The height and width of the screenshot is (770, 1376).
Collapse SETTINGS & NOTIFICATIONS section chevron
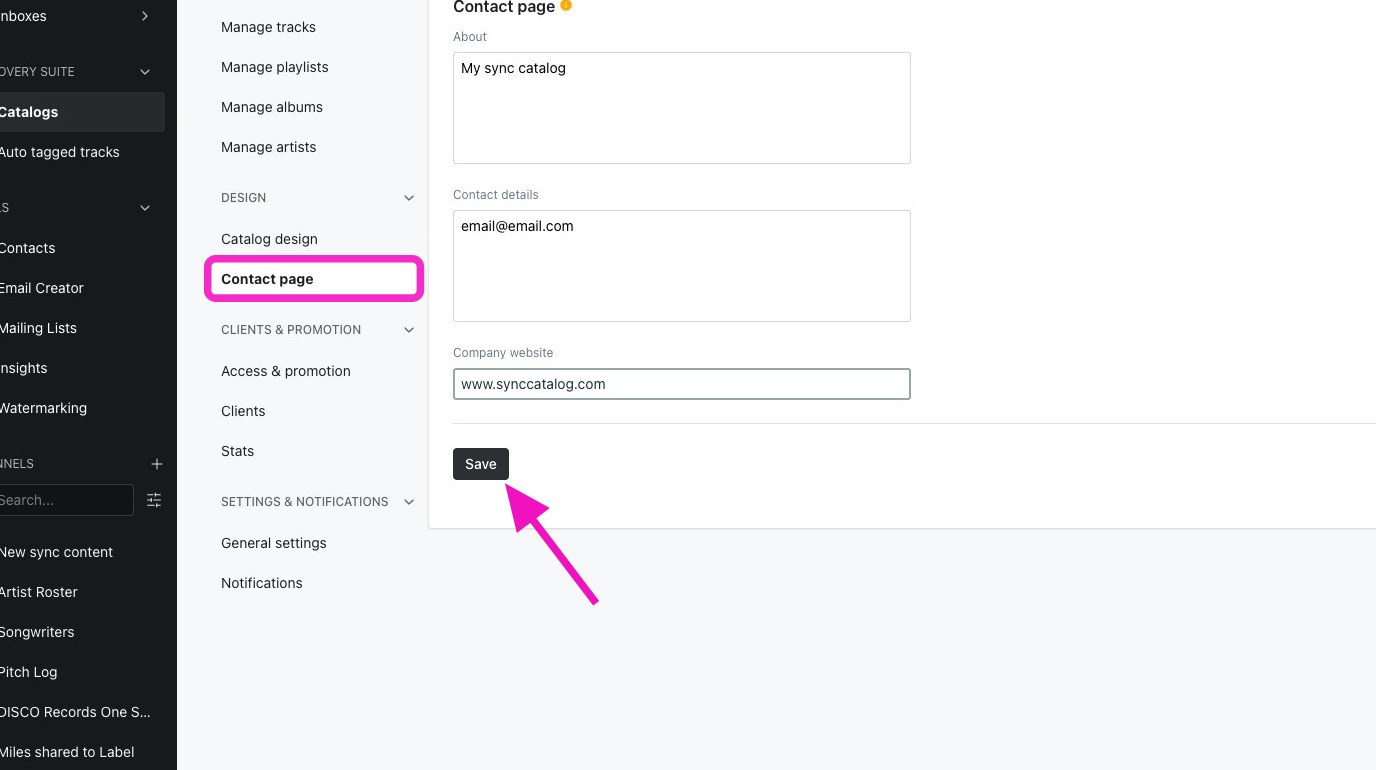[x=408, y=502]
